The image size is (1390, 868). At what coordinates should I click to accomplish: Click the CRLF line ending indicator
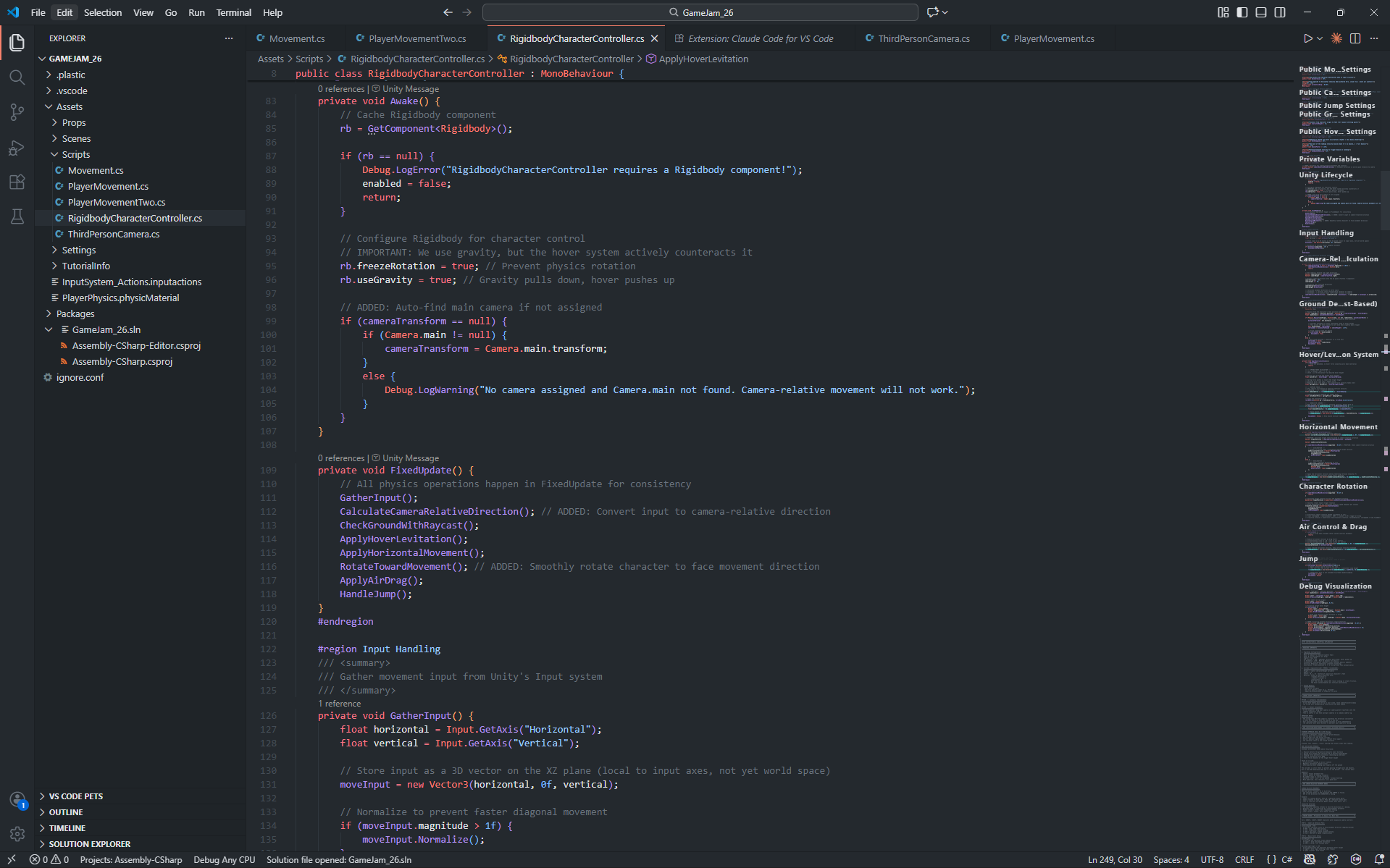pos(1244,860)
